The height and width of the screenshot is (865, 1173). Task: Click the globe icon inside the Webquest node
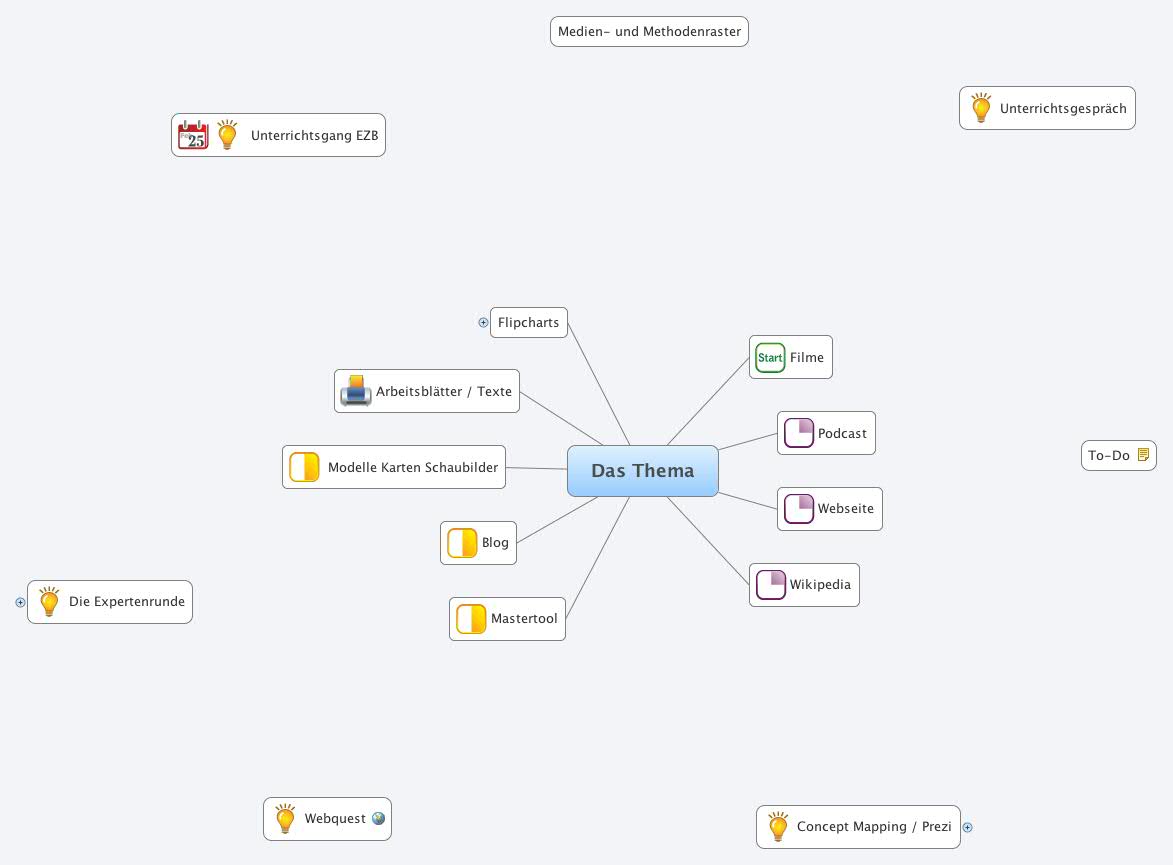pos(378,818)
